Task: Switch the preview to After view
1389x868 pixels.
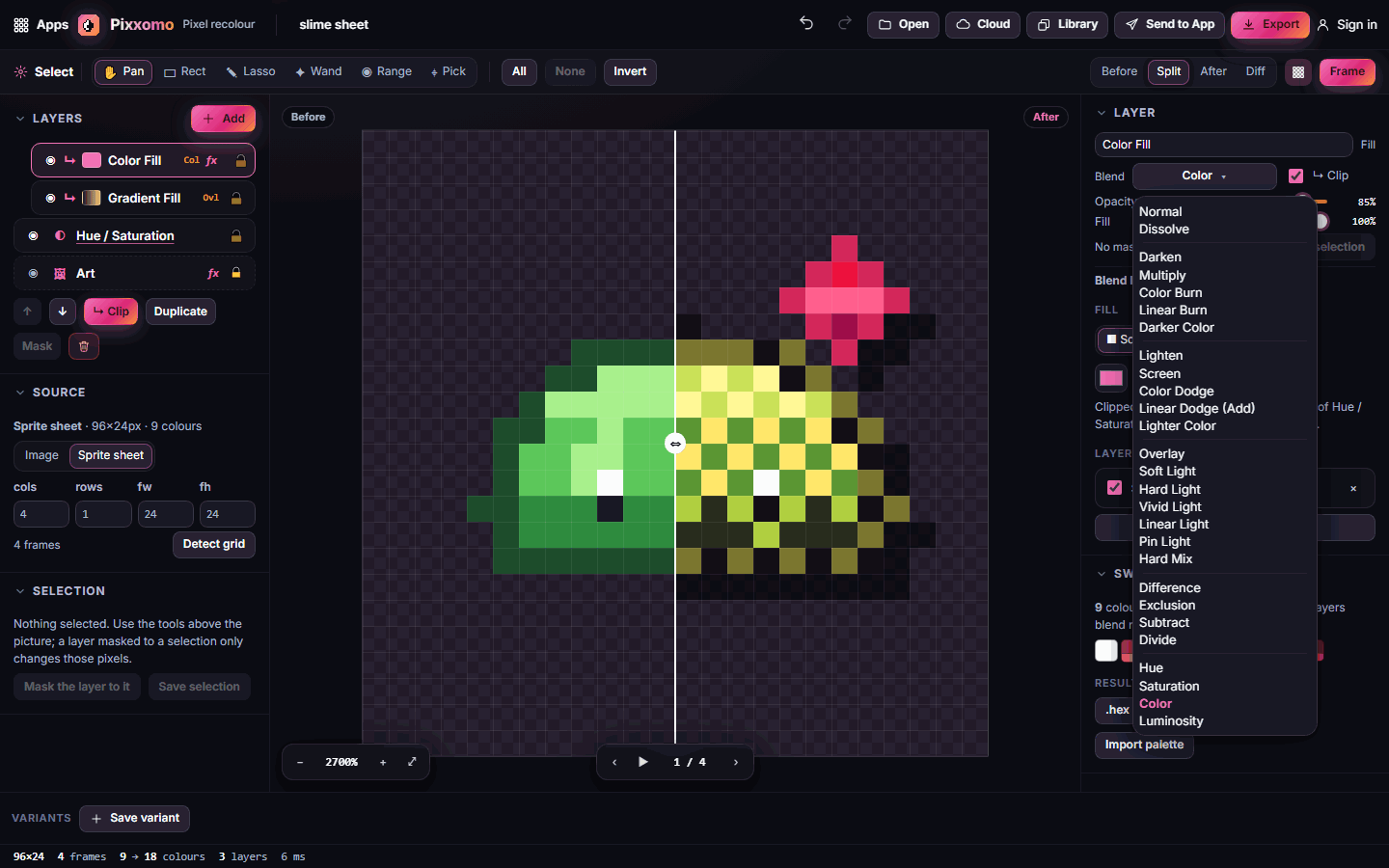Action: click(x=1213, y=71)
